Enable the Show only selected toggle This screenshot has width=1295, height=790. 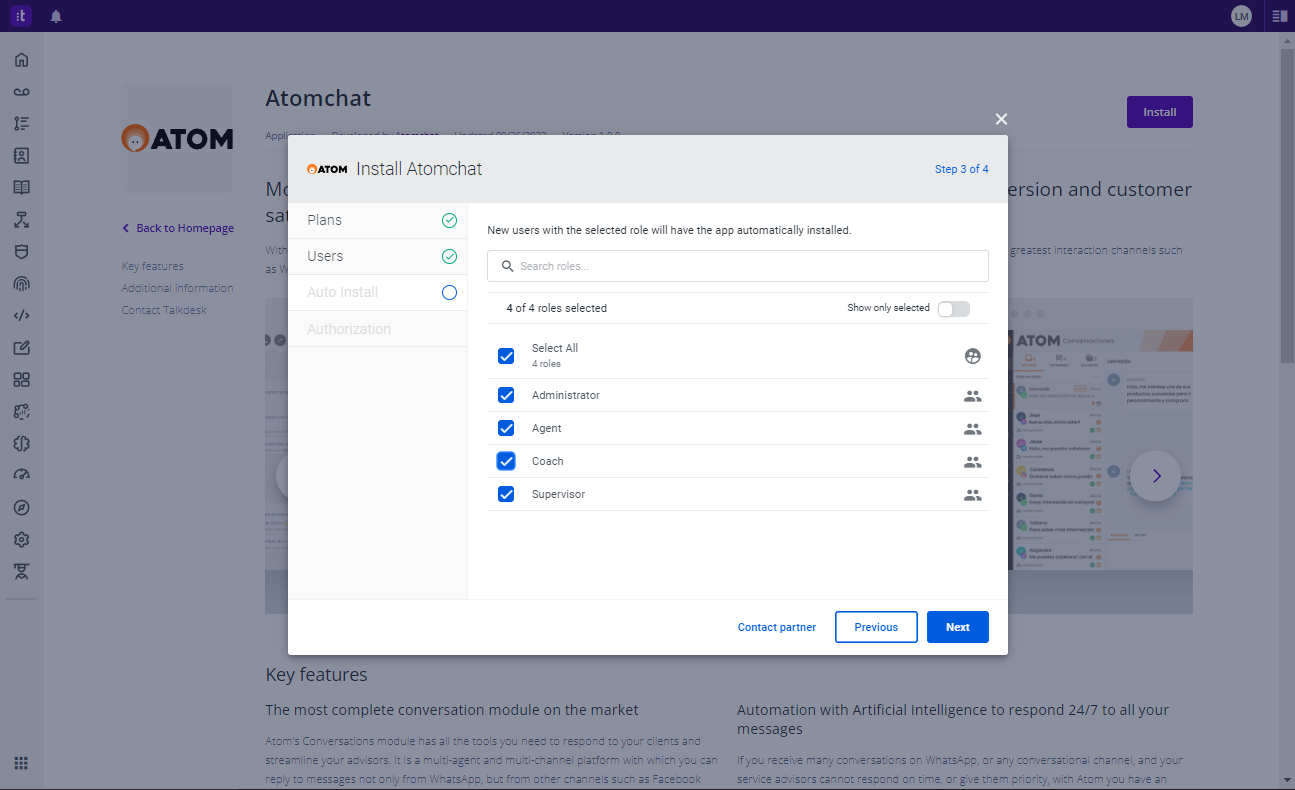tap(953, 309)
